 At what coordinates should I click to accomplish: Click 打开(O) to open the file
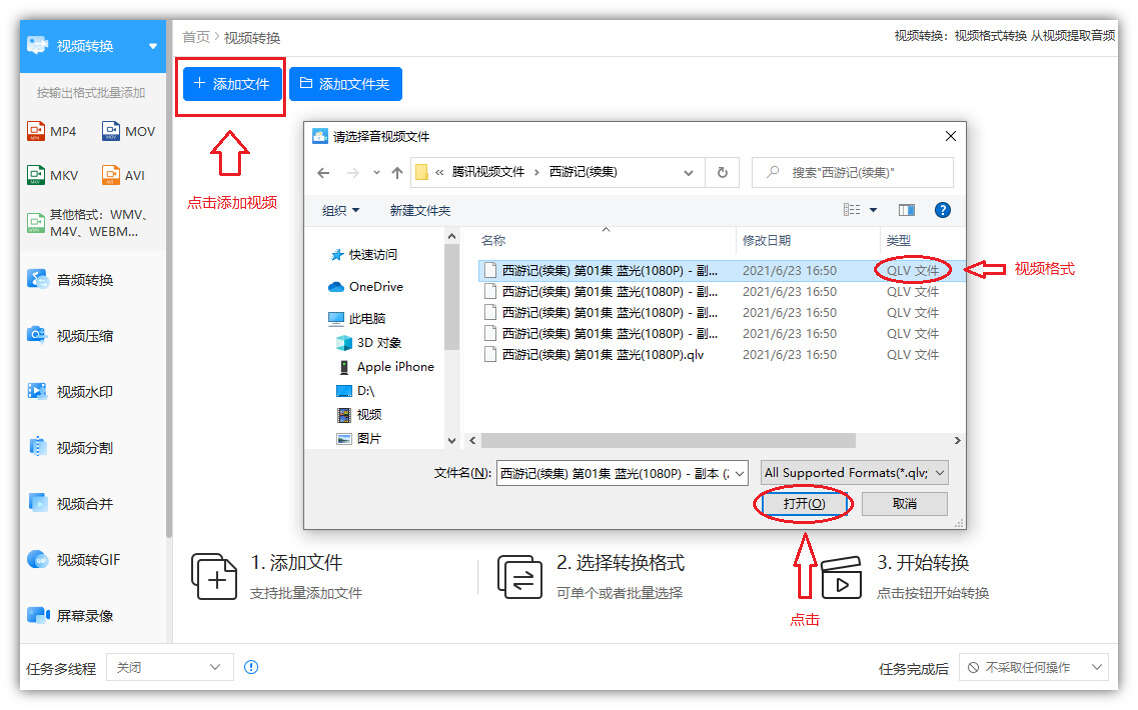(x=804, y=503)
